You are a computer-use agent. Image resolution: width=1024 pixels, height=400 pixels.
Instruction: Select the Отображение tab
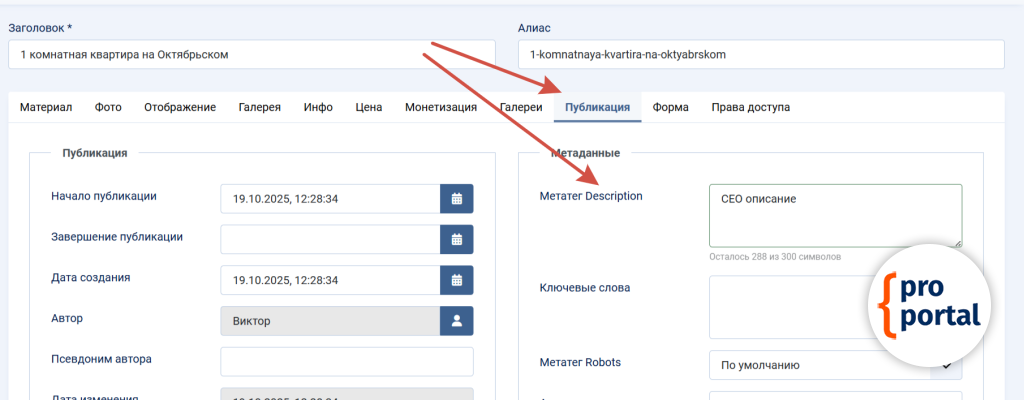[180, 108]
